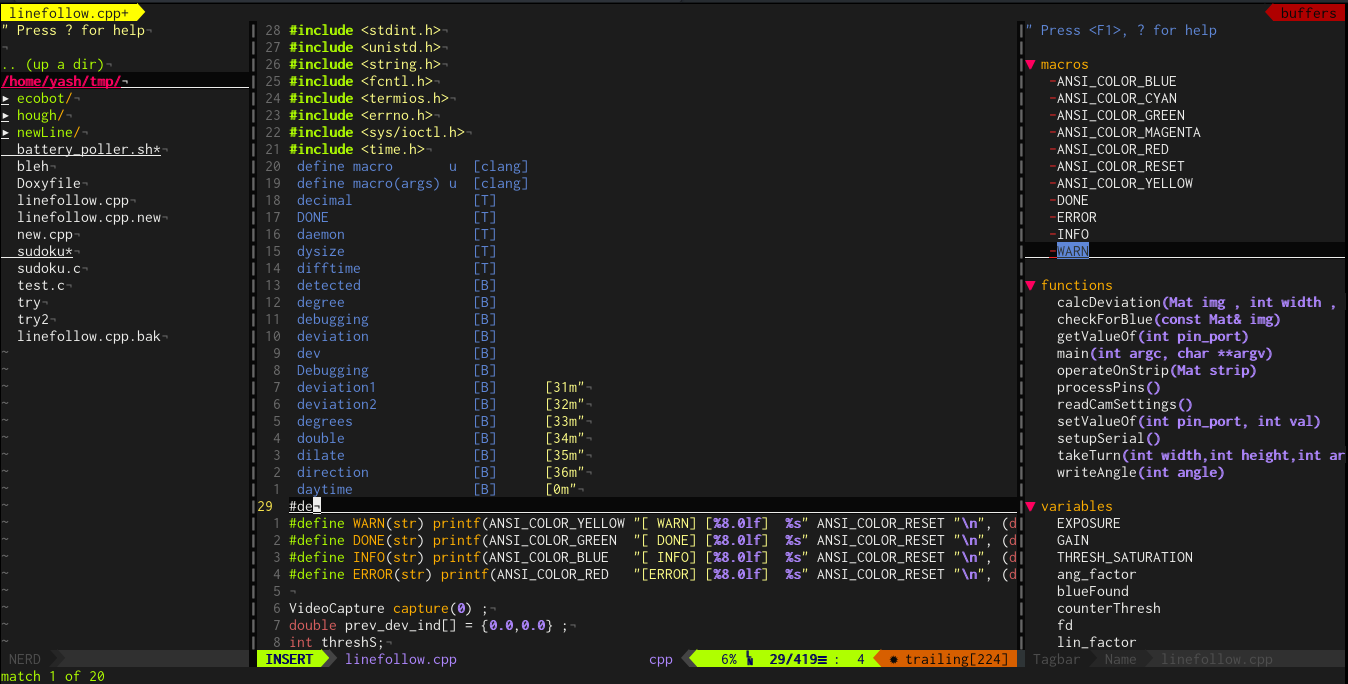1348x684 pixels.
Task: Jump to ANSI_COLOR_BLUE macro tag
Action: [x=1117, y=81]
